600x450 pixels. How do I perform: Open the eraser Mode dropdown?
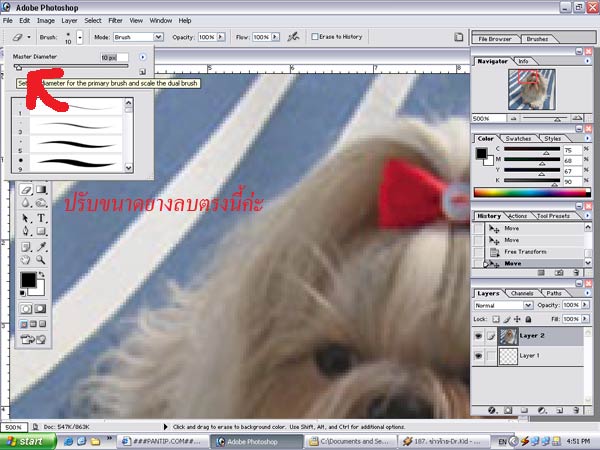(x=158, y=37)
